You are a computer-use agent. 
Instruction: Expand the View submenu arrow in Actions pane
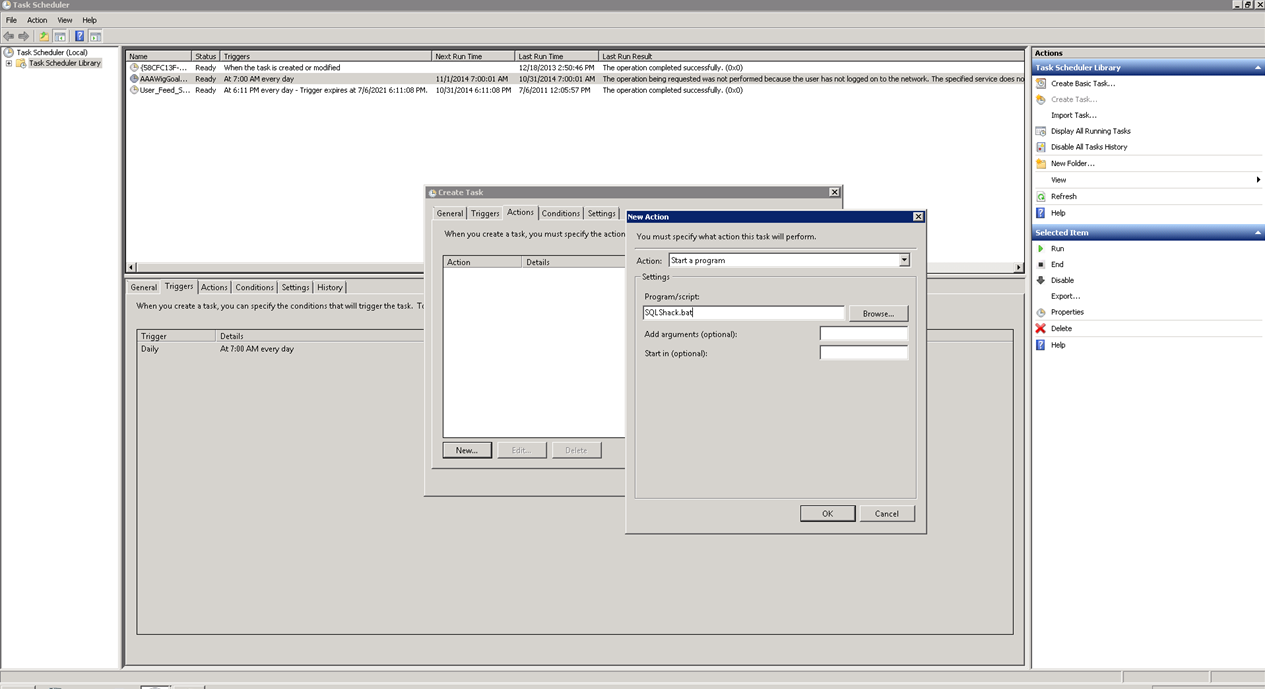(1258, 180)
